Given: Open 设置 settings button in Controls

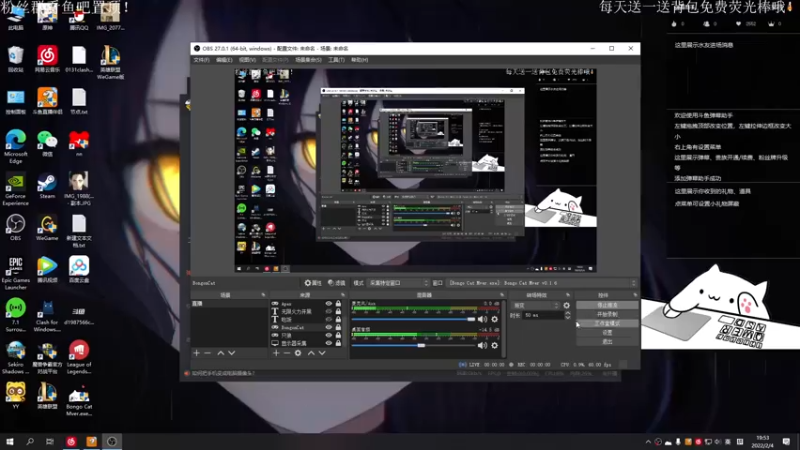Looking at the screenshot, I should (607, 332).
